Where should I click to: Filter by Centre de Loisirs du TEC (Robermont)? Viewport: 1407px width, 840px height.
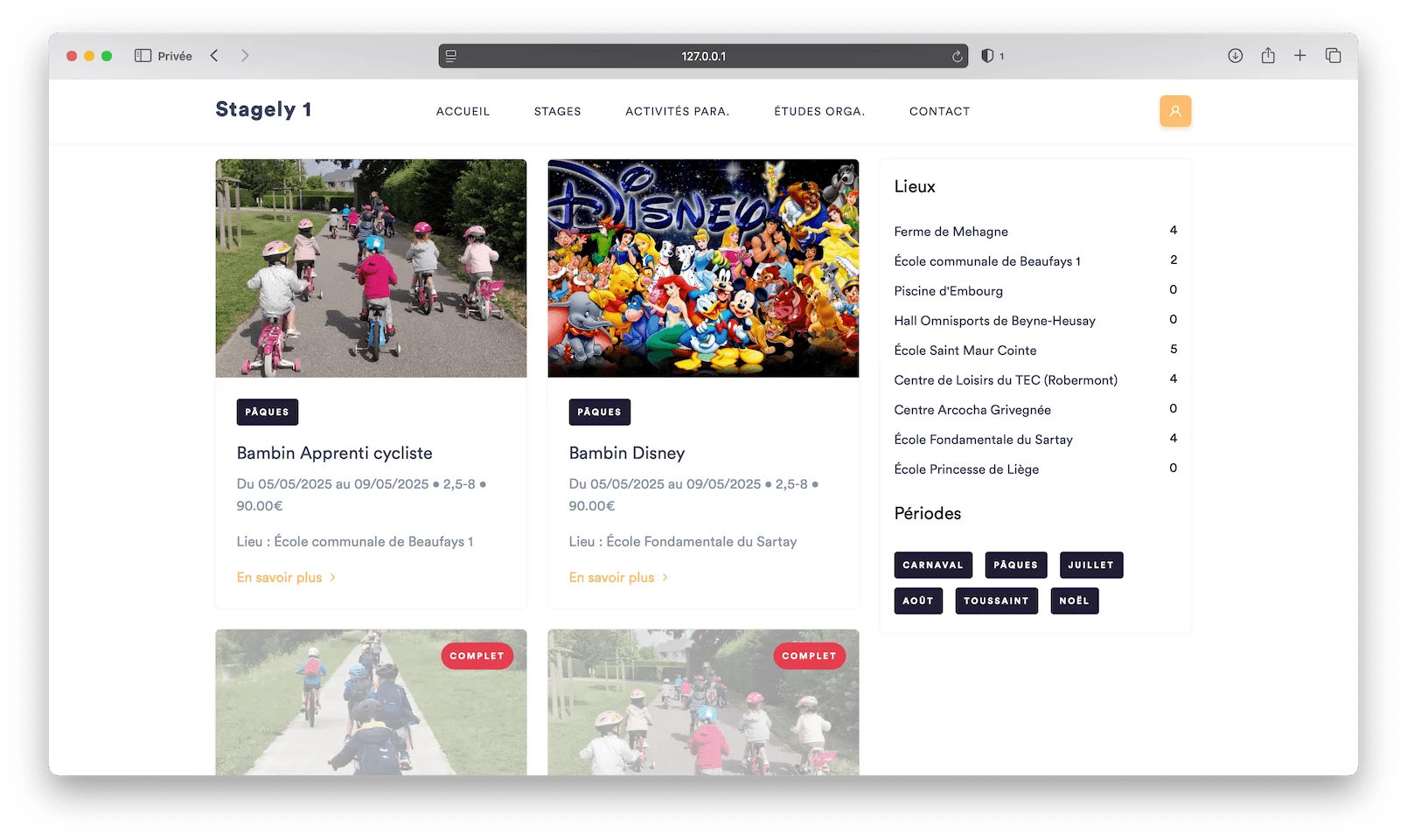1006,380
